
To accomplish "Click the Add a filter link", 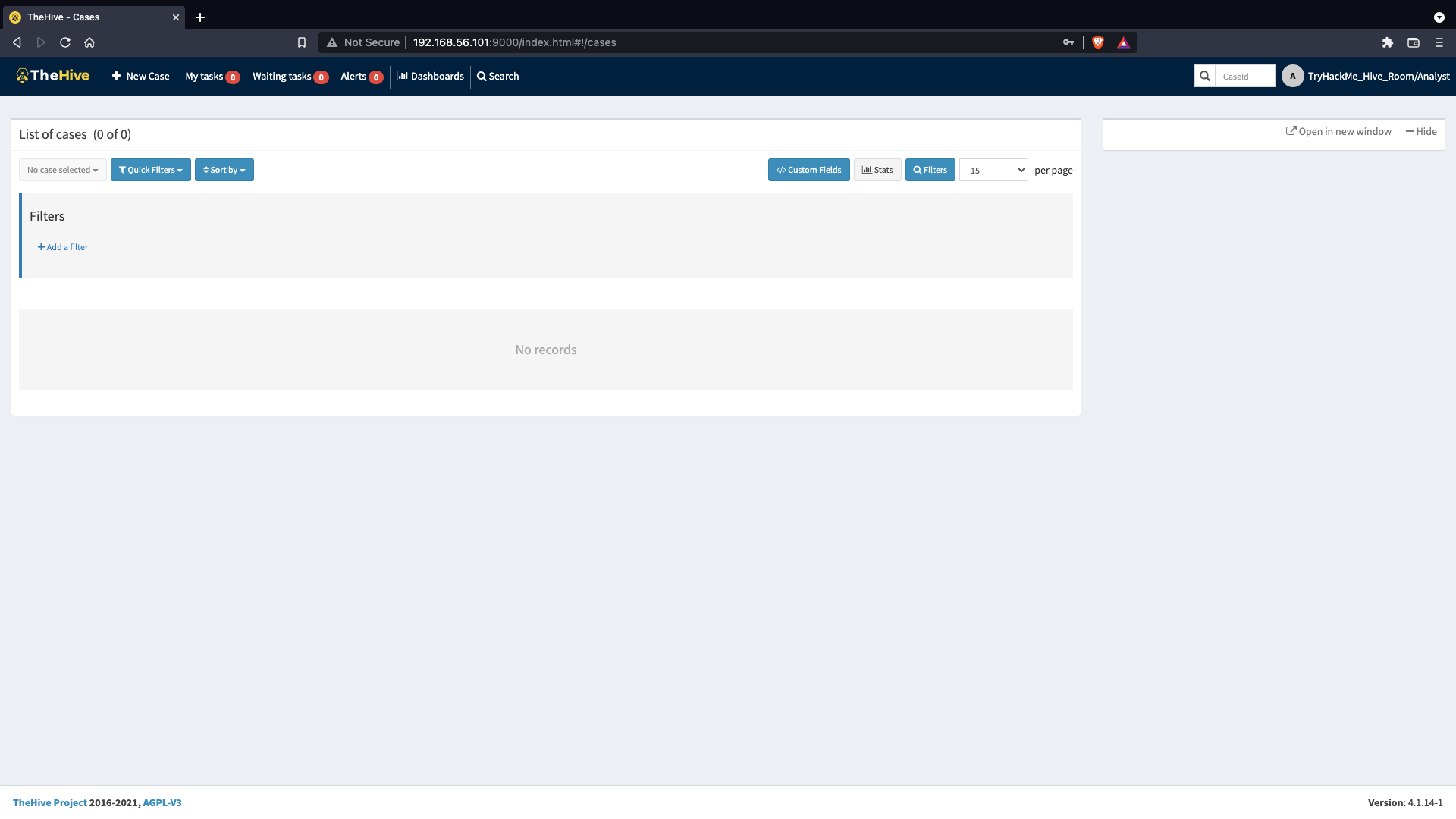I will tap(63, 247).
